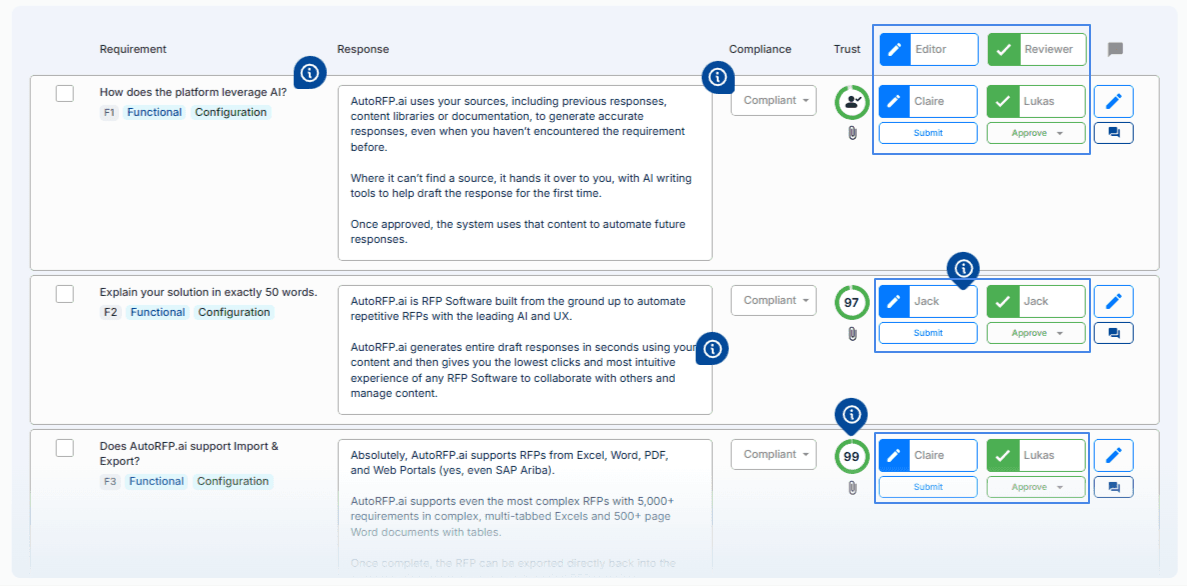Click the green check icon next to Lukas in row F1
Image resolution: width=1187 pixels, height=586 pixels.
[1003, 101]
